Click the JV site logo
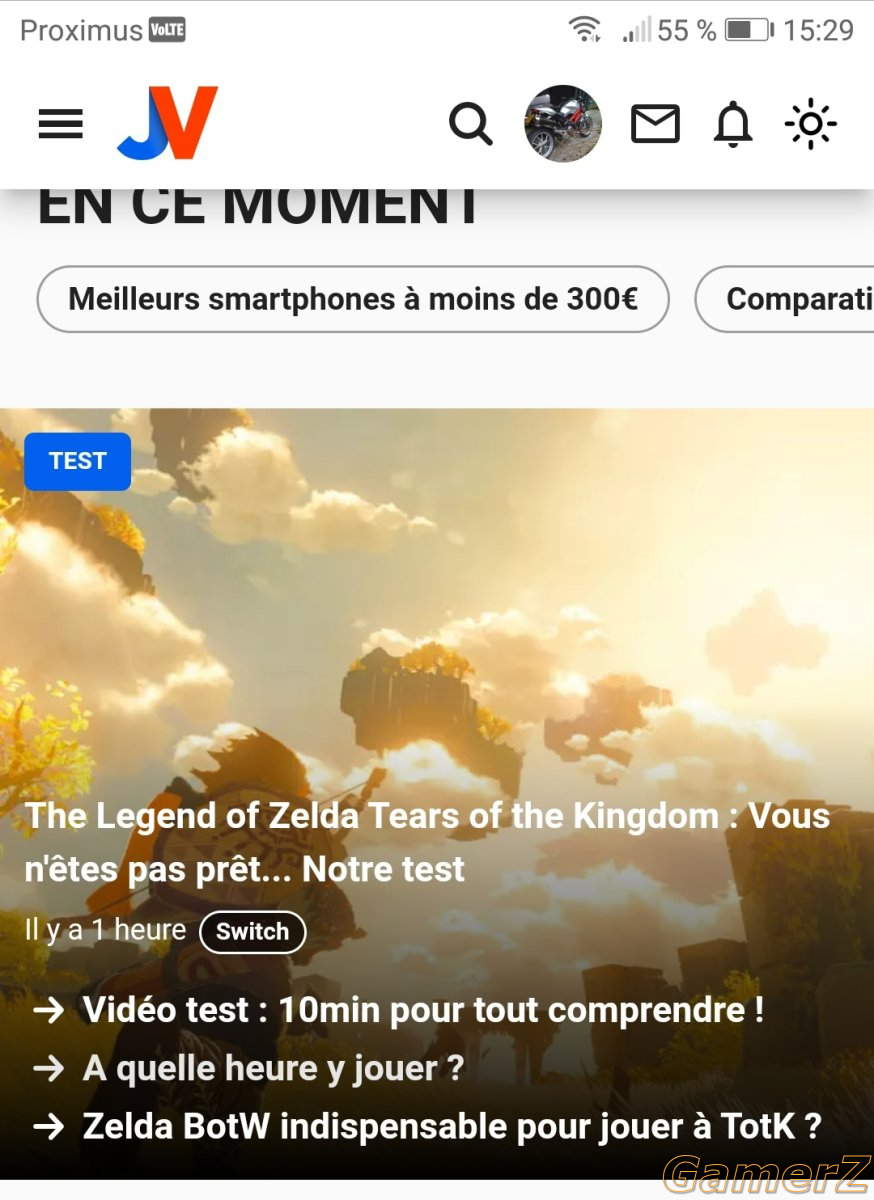 [x=167, y=123]
